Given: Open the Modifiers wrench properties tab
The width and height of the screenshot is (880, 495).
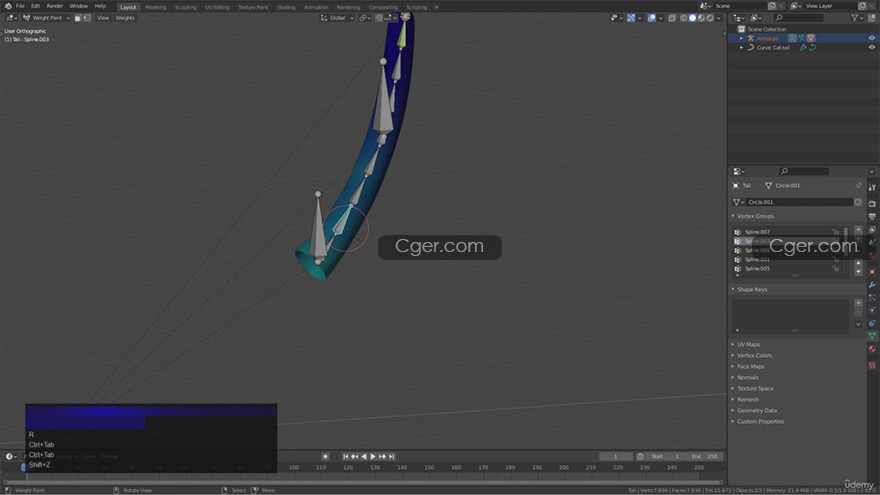Looking at the screenshot, I should [872, 285].
